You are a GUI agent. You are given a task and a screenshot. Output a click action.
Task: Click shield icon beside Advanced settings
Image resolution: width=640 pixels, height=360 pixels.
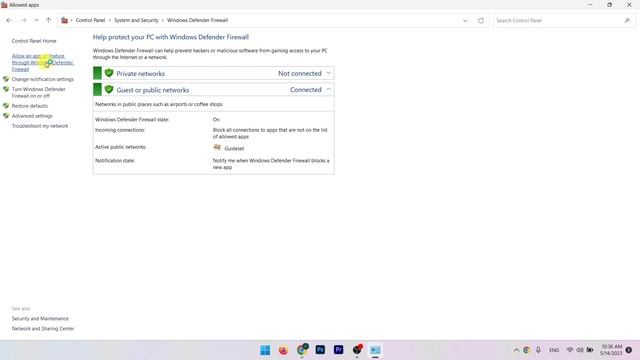[x=6, y=116]
